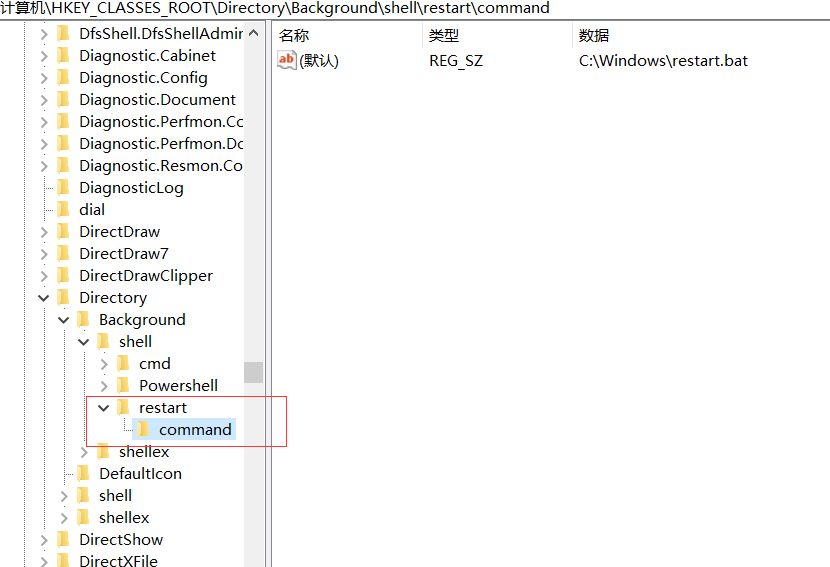Collapse the shell key under Background
Screen dimensions: 830x567
point(84,342)
